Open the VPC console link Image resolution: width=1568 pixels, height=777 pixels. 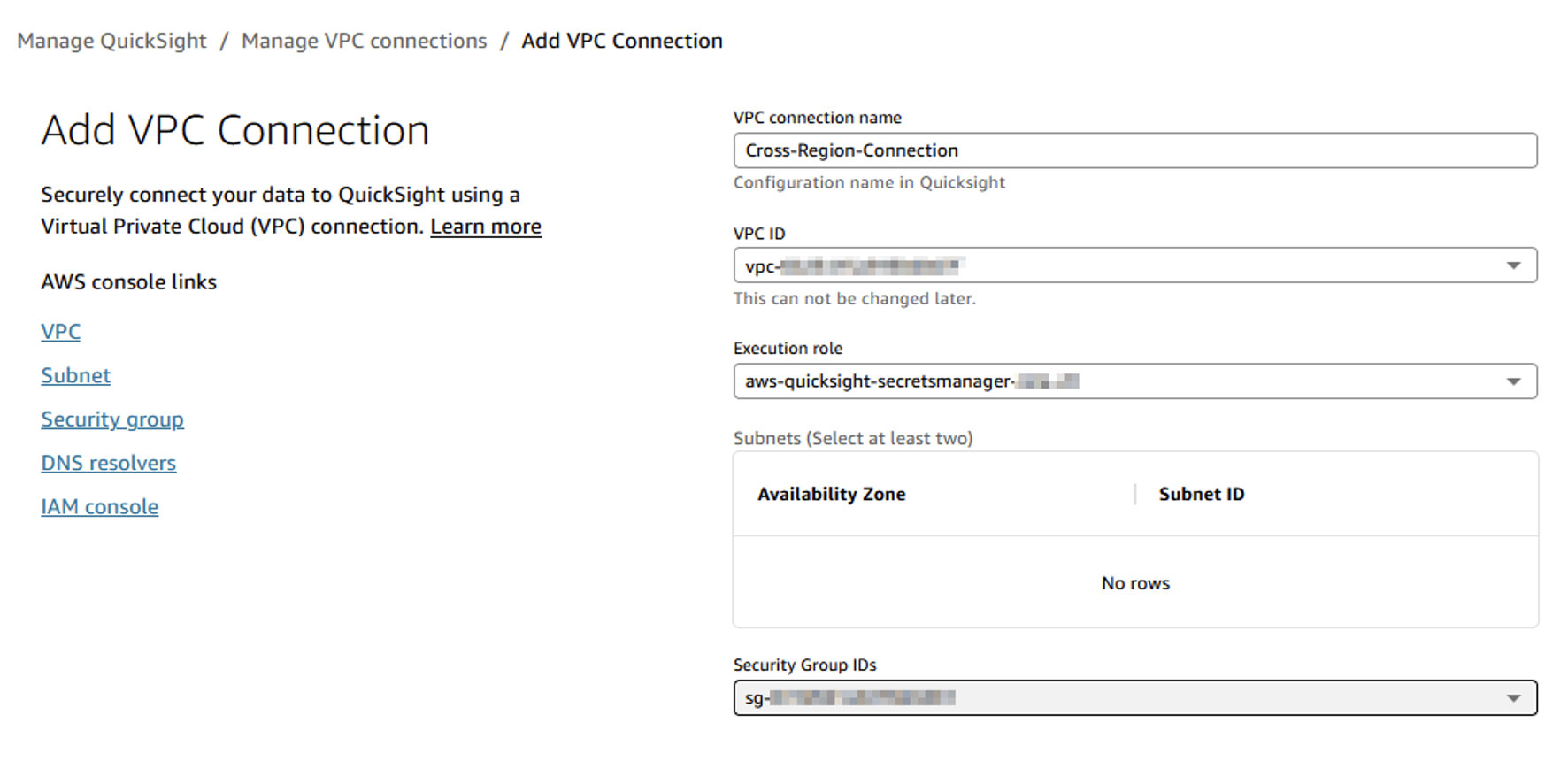click(x=60, y=332)
